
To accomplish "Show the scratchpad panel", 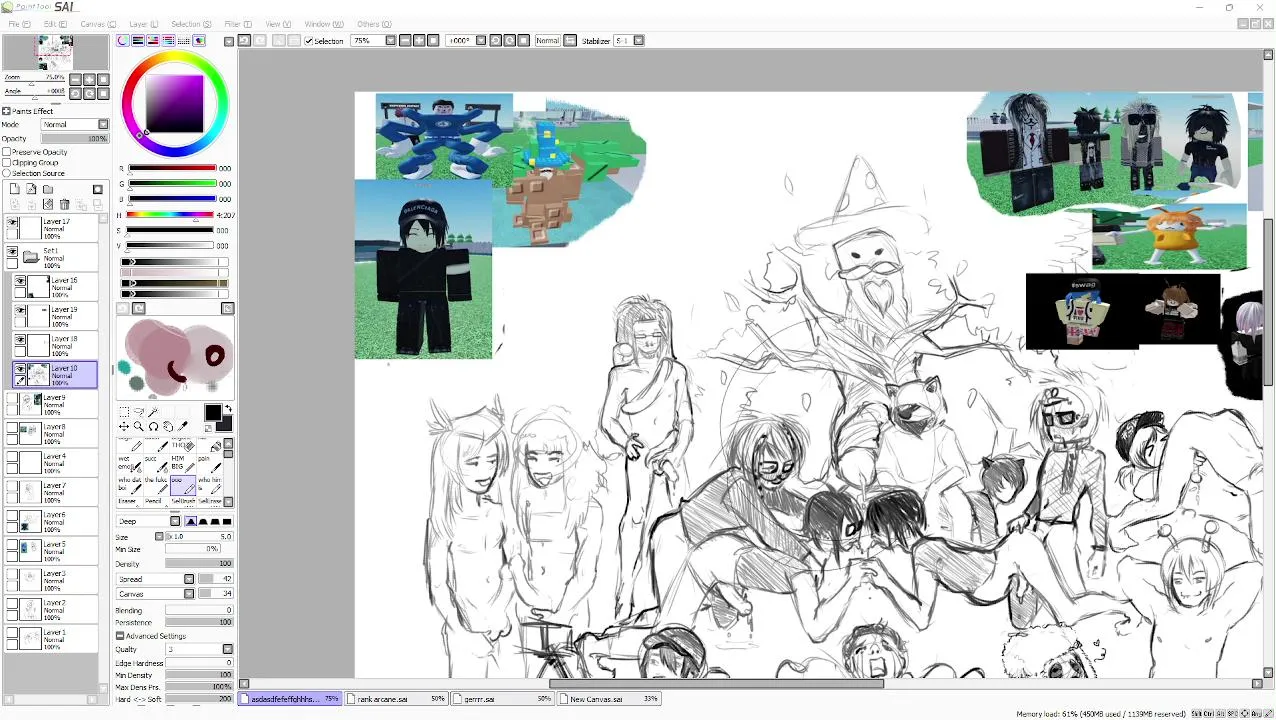I will point(199,40).
